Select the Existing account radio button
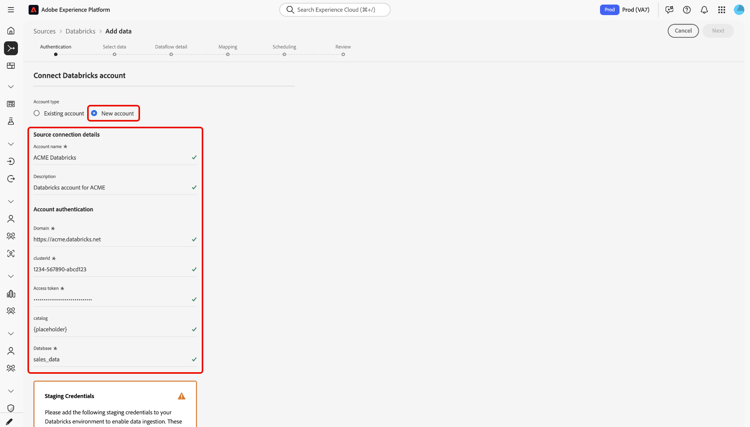 [36, 113]
